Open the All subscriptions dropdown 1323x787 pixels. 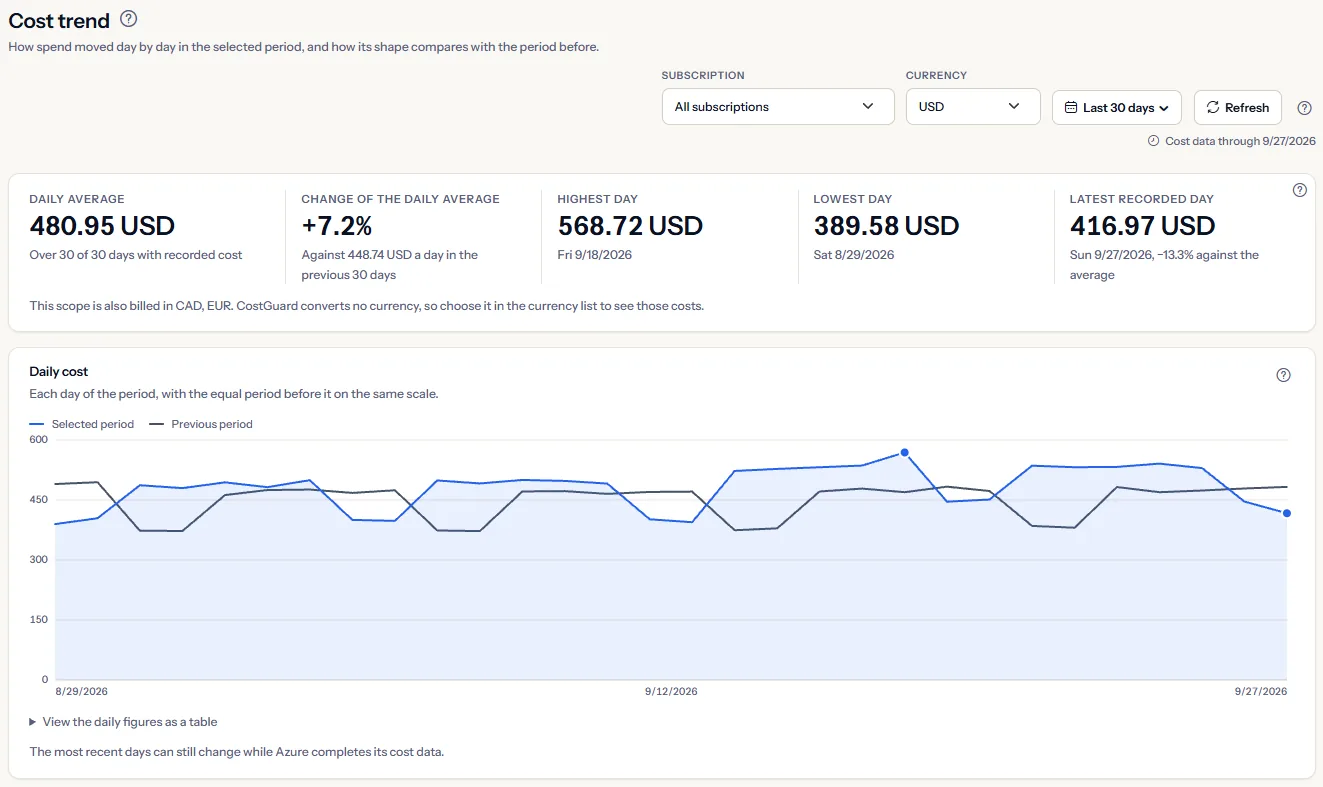click(778, 107)
